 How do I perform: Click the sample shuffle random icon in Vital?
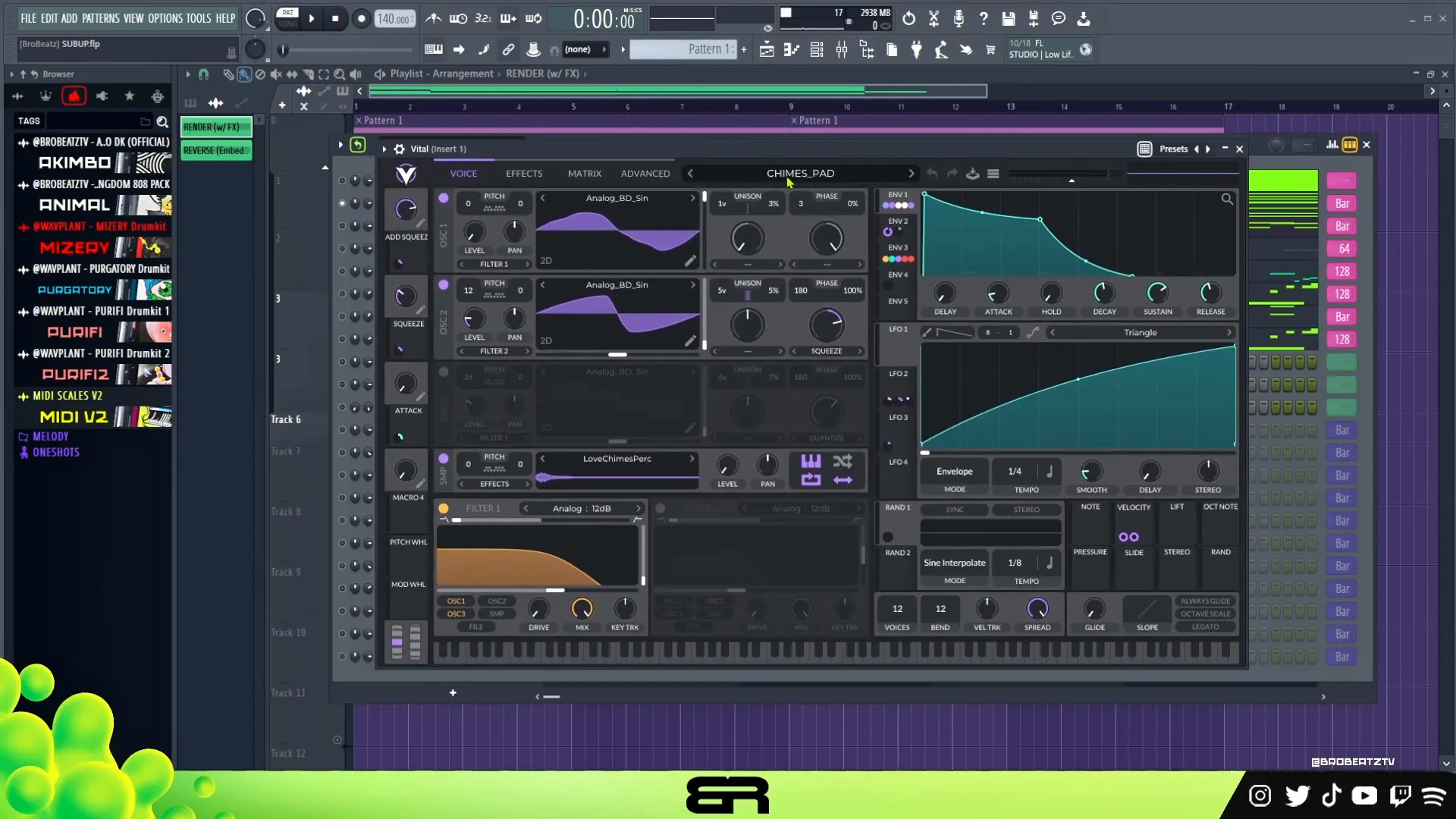(x=843, y=461)
